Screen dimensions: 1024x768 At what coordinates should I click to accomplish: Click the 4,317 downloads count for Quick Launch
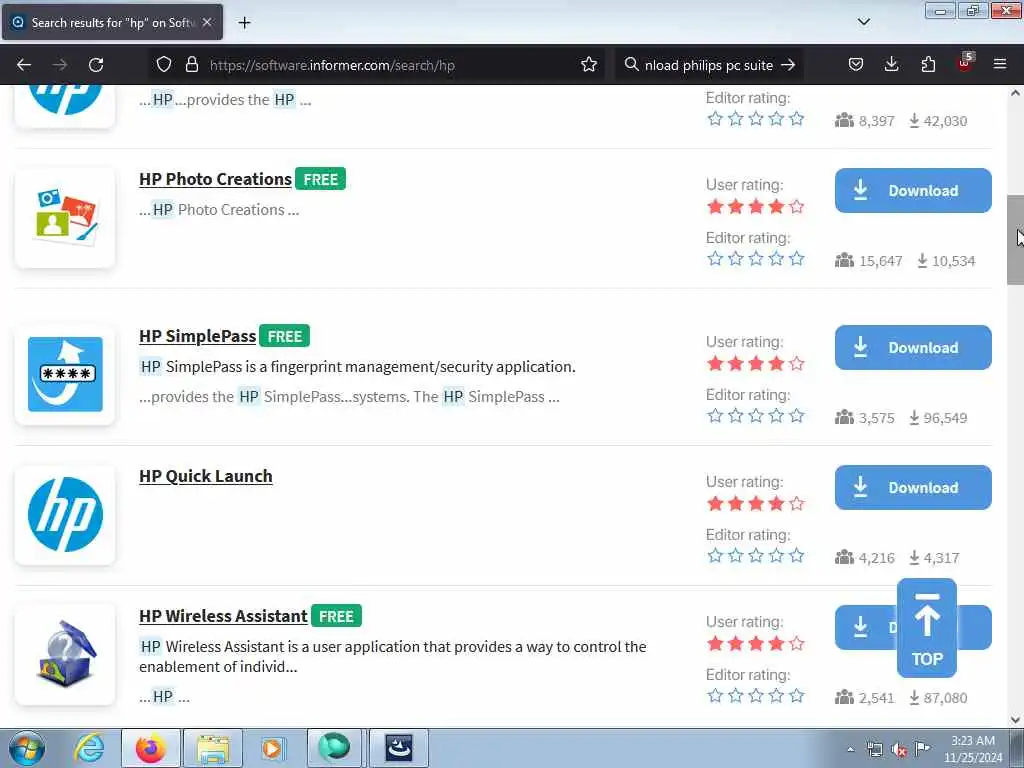(935, 558)
